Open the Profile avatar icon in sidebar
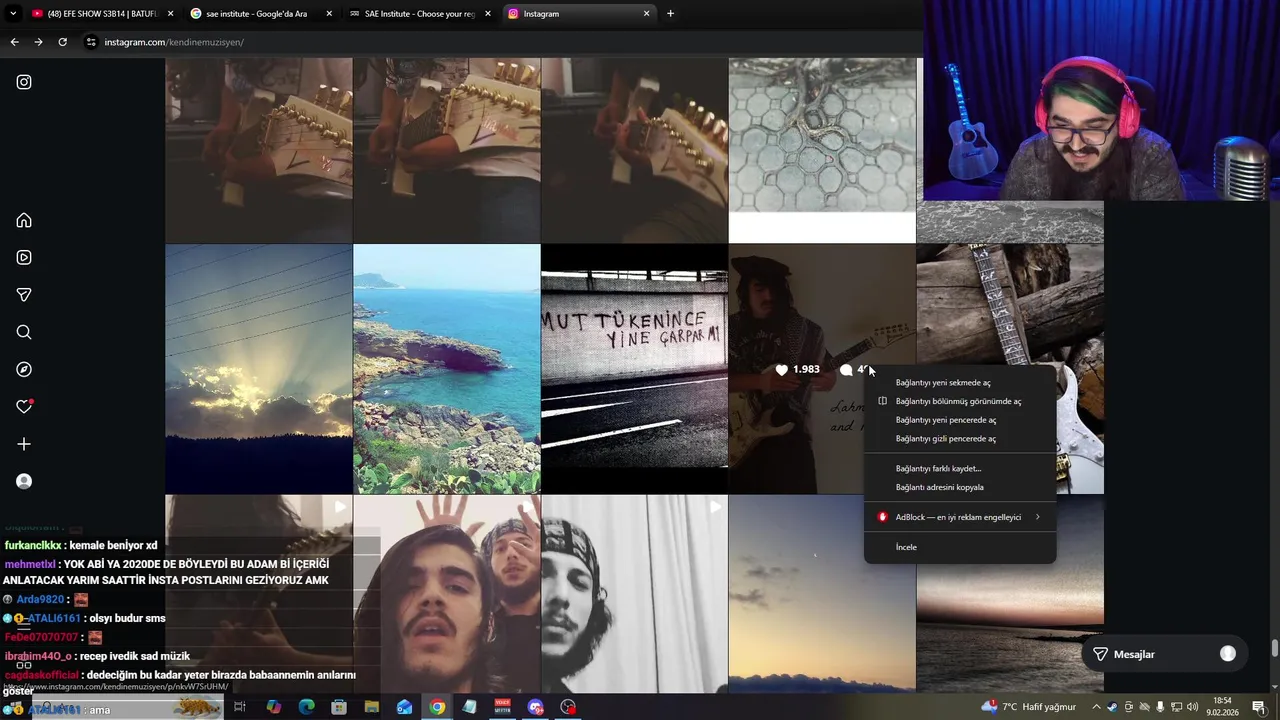This screenshot has width=1280, height=720. pyautogui.click(x=24, y=481)
